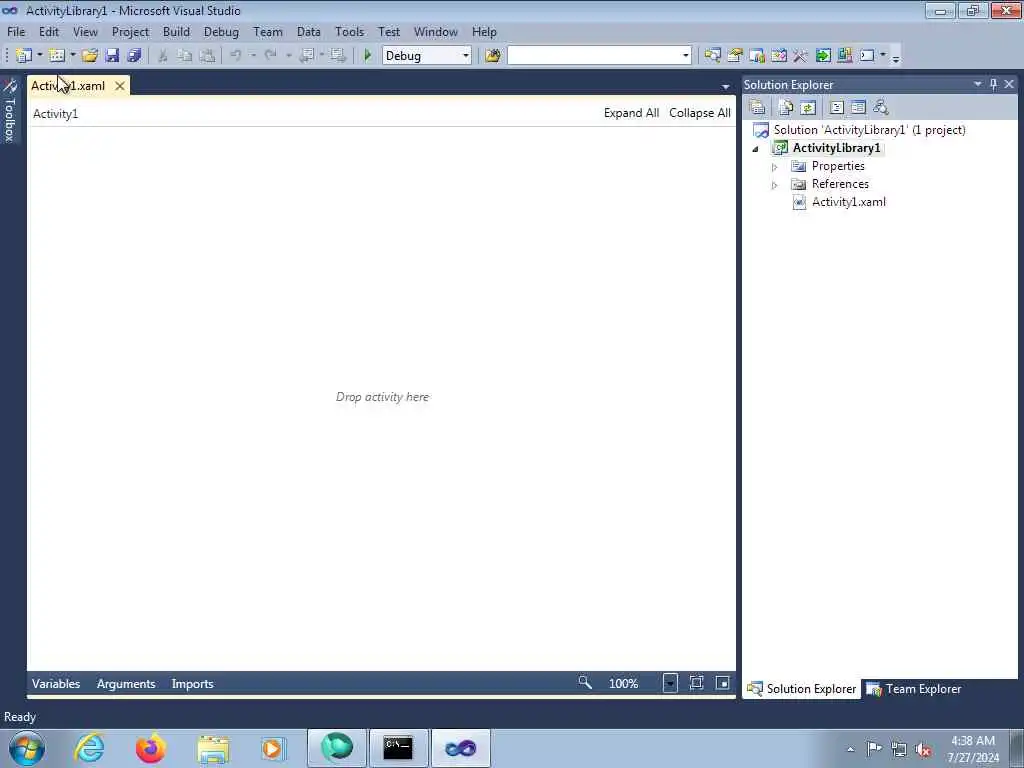Click Properties icon in Solution Explorer toolbar

758,107
